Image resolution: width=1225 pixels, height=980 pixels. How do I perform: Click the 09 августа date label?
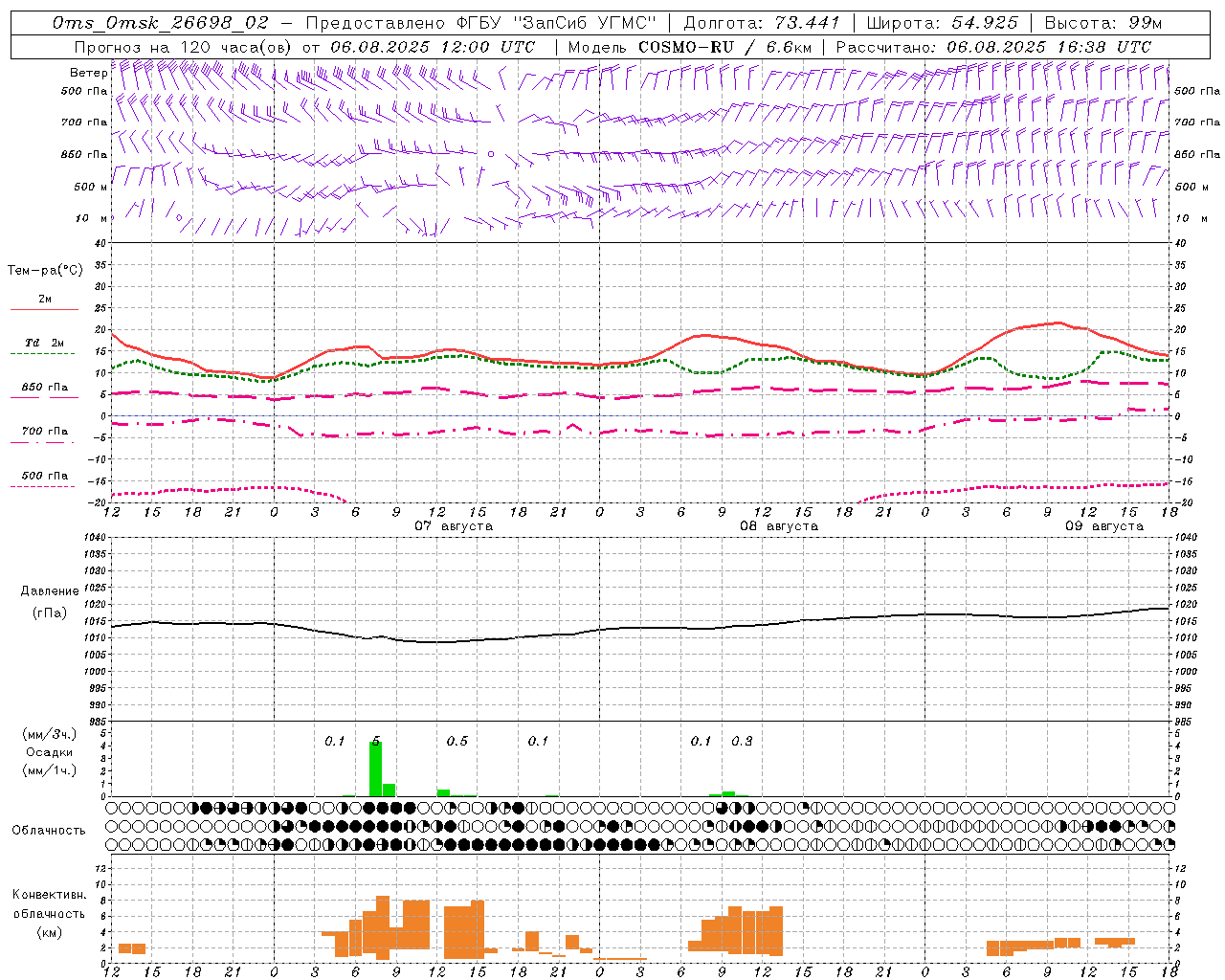tap(1104, 526)
